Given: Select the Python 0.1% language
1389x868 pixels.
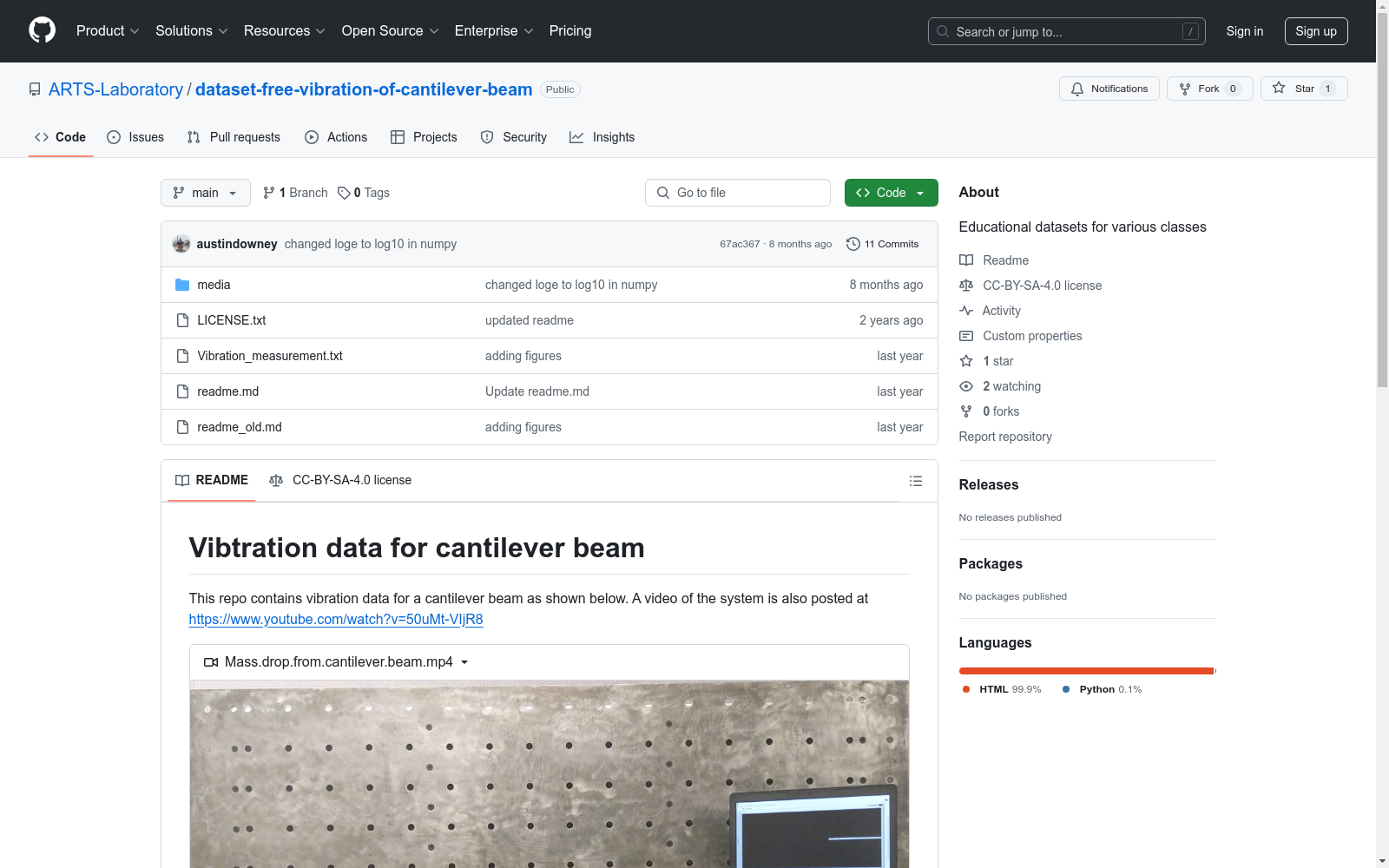Looking at the screenshot, I should 1103,689.
